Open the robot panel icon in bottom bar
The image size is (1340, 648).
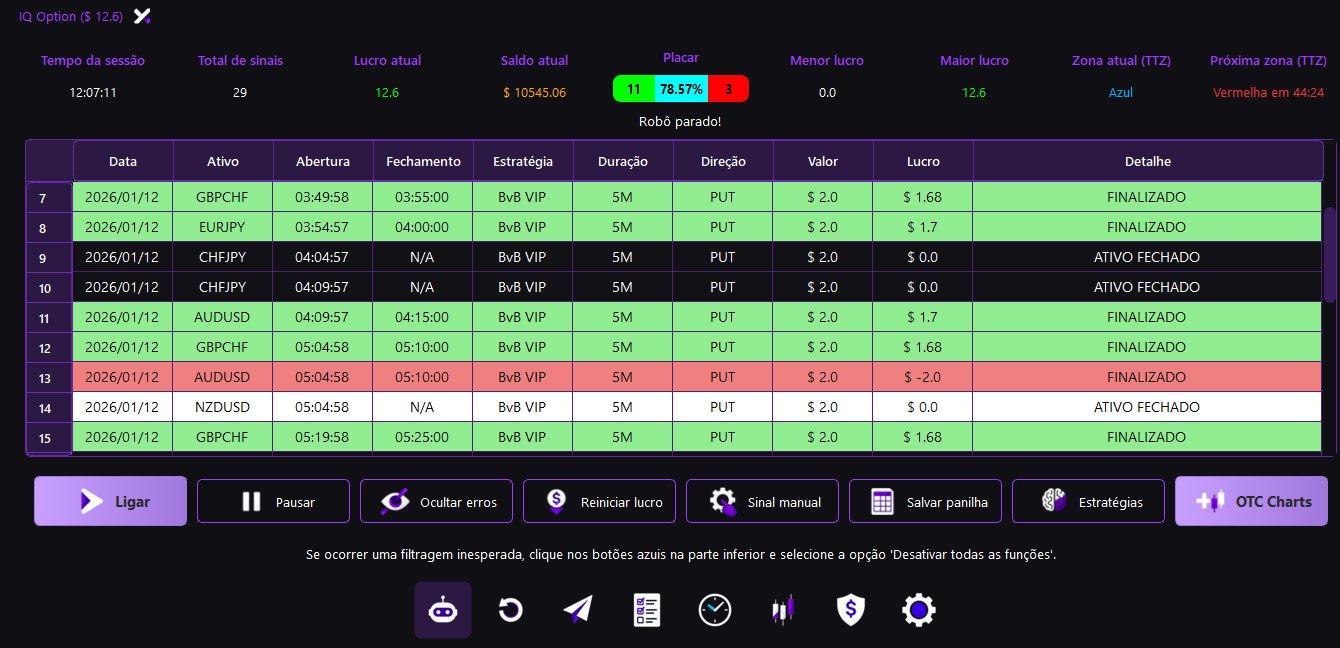tap(442, 609)
